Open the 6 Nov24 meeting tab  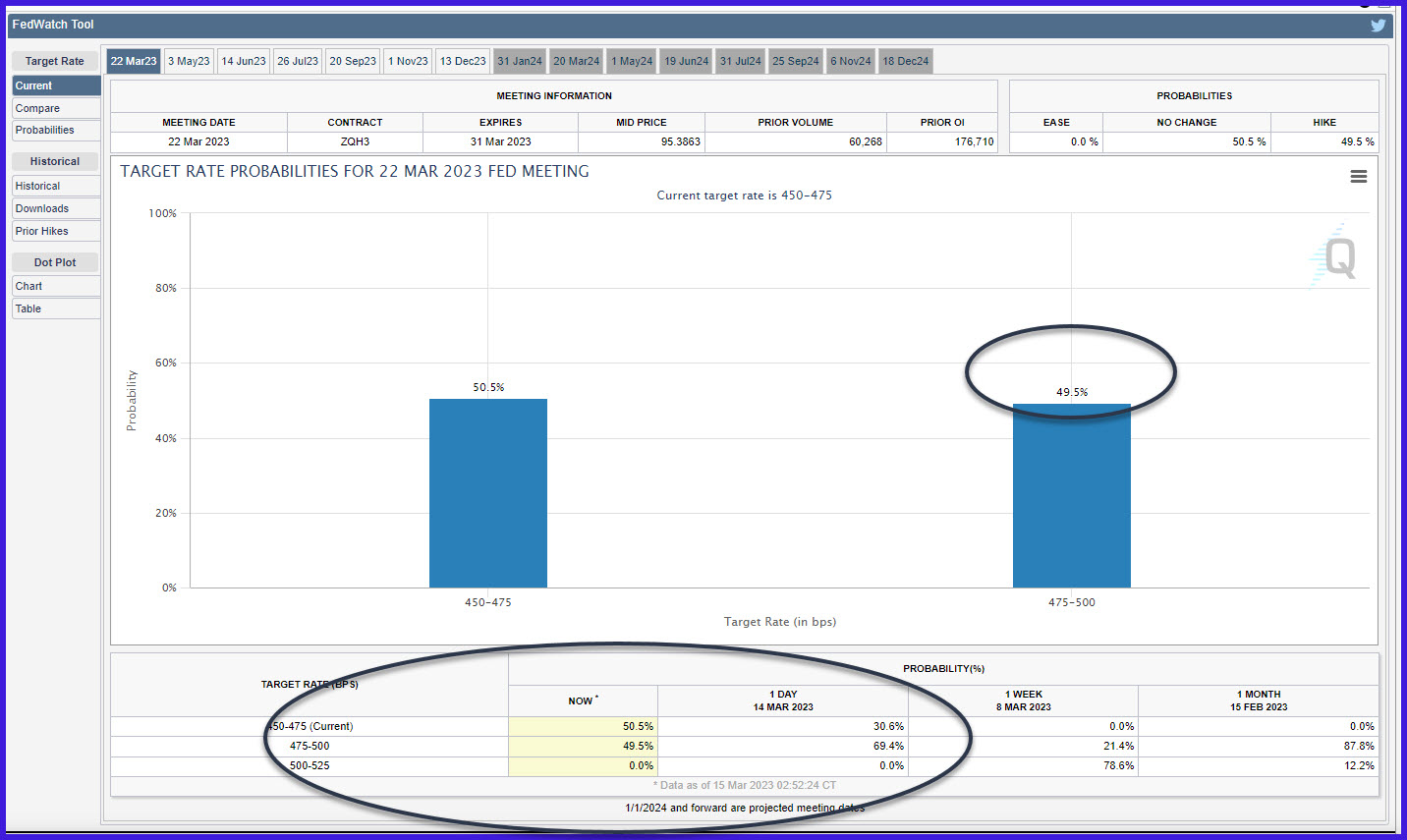[851, 61]
